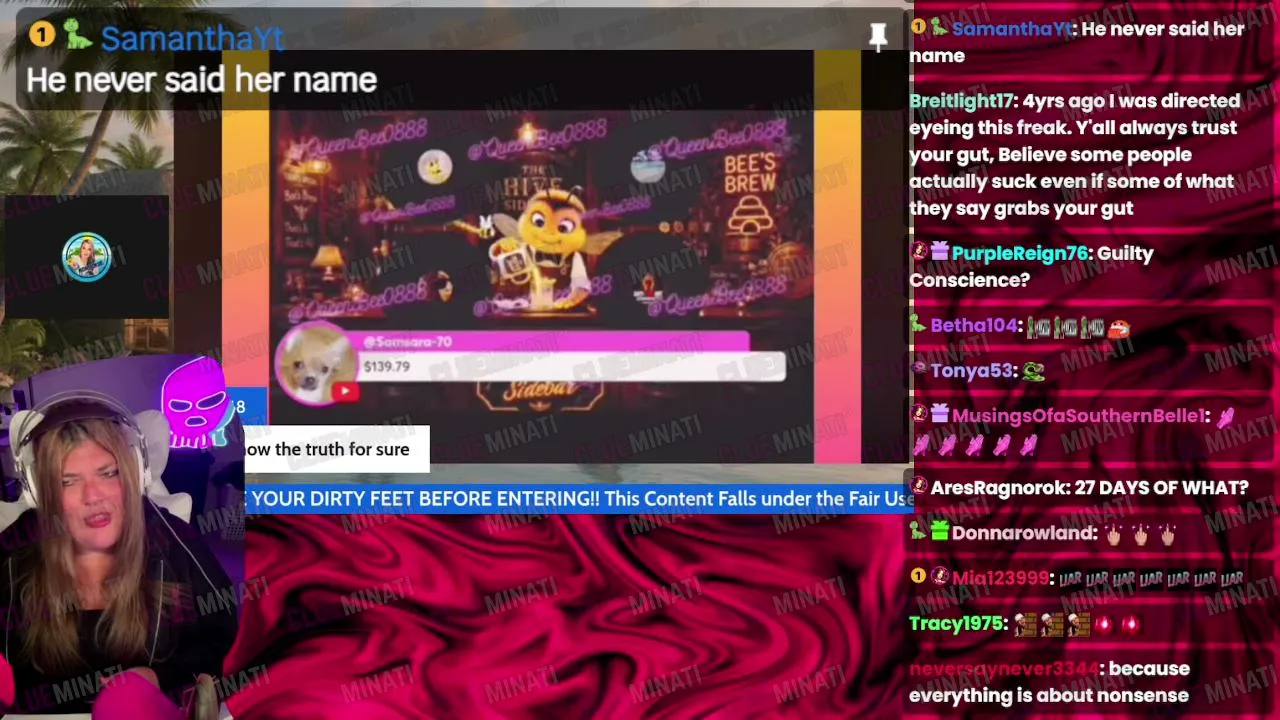1280x720 pixels.
Task: Select the Donnarowland username
Action: point(1024,532)
